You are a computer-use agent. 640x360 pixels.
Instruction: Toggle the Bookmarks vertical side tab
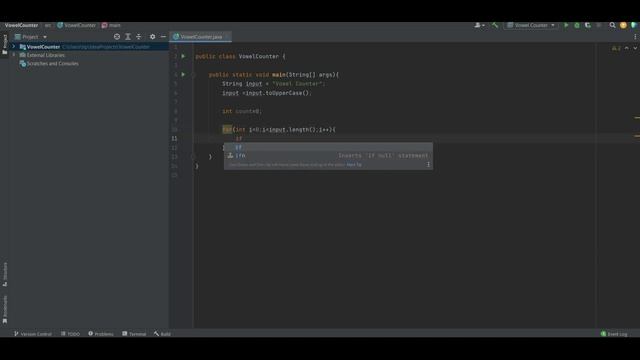5,310
